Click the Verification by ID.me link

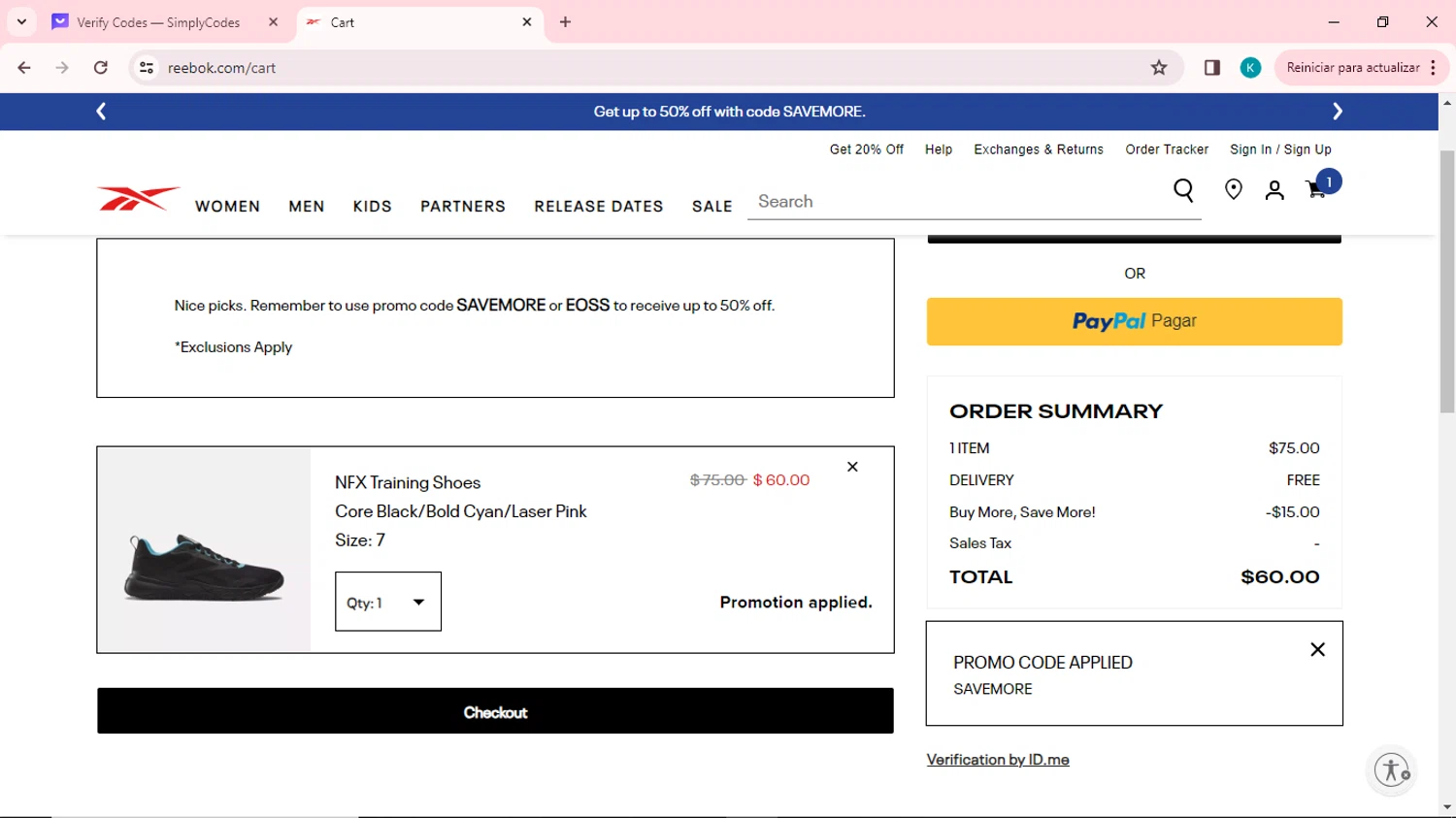pyautogui.click(x=998, y=760)
